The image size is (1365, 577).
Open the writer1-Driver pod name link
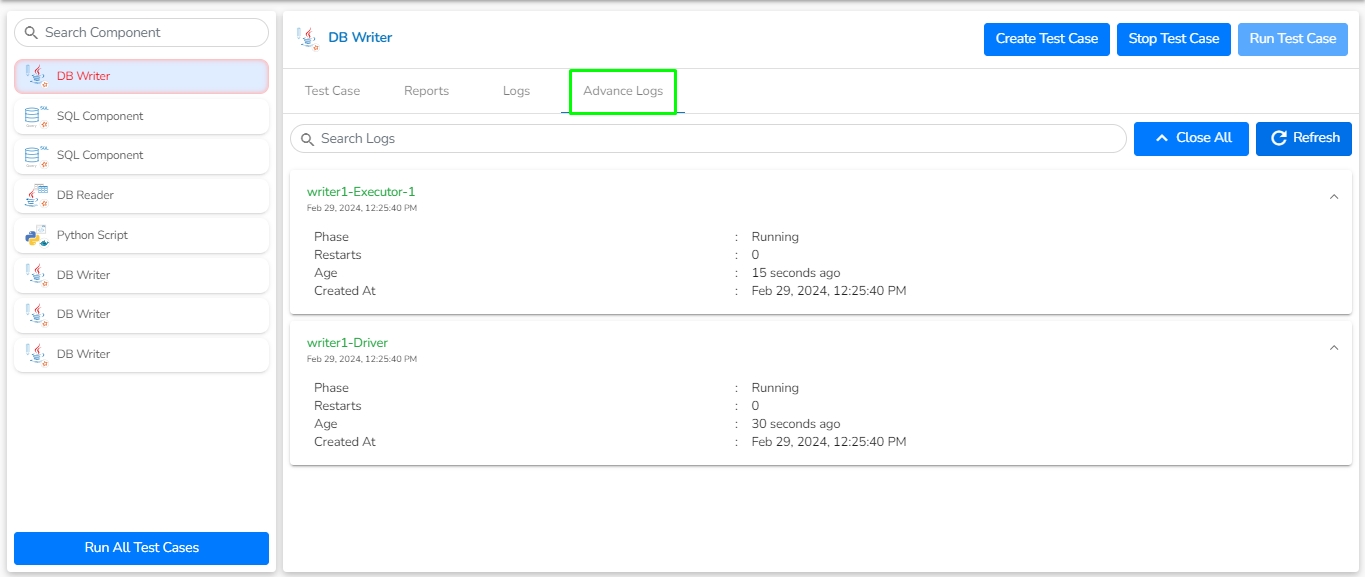tap(347, 343)
